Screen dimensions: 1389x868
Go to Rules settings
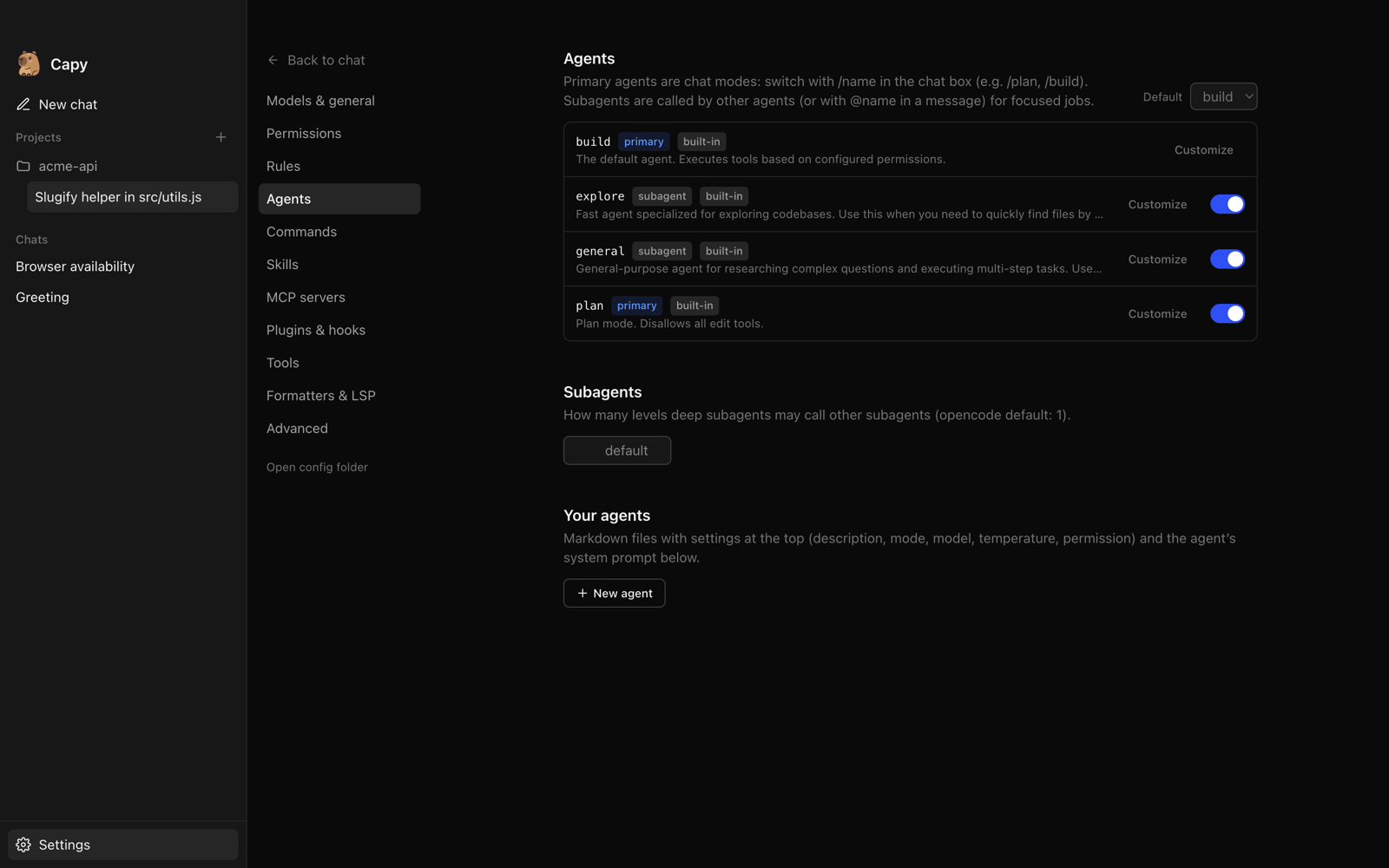pyautogui.click(x=339, y=166)
